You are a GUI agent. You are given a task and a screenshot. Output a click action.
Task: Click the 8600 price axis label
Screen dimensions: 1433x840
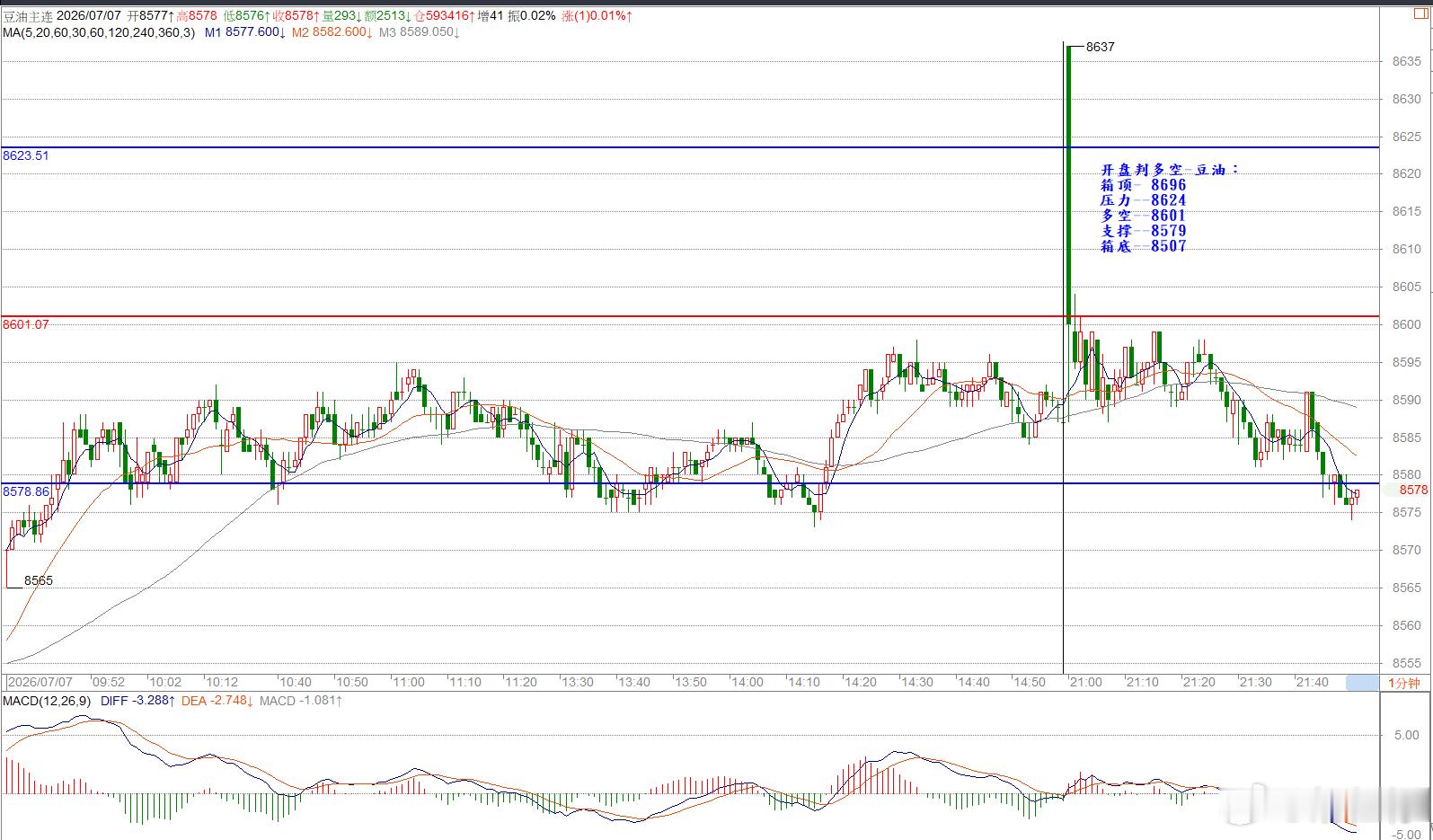1407,325
